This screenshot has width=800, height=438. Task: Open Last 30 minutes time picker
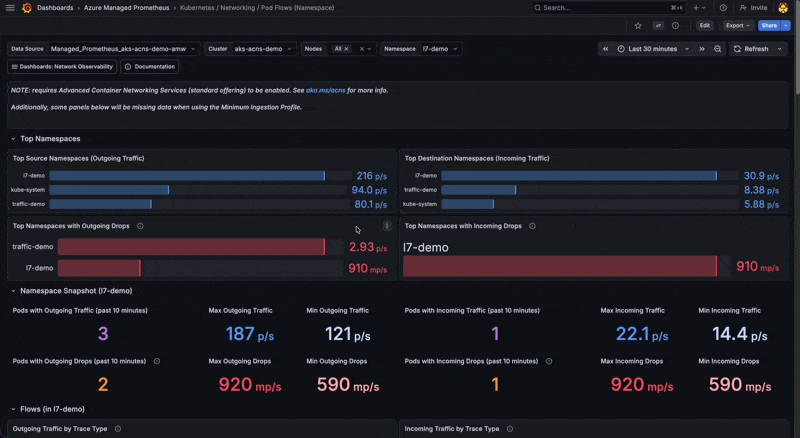tap(654, 49)
